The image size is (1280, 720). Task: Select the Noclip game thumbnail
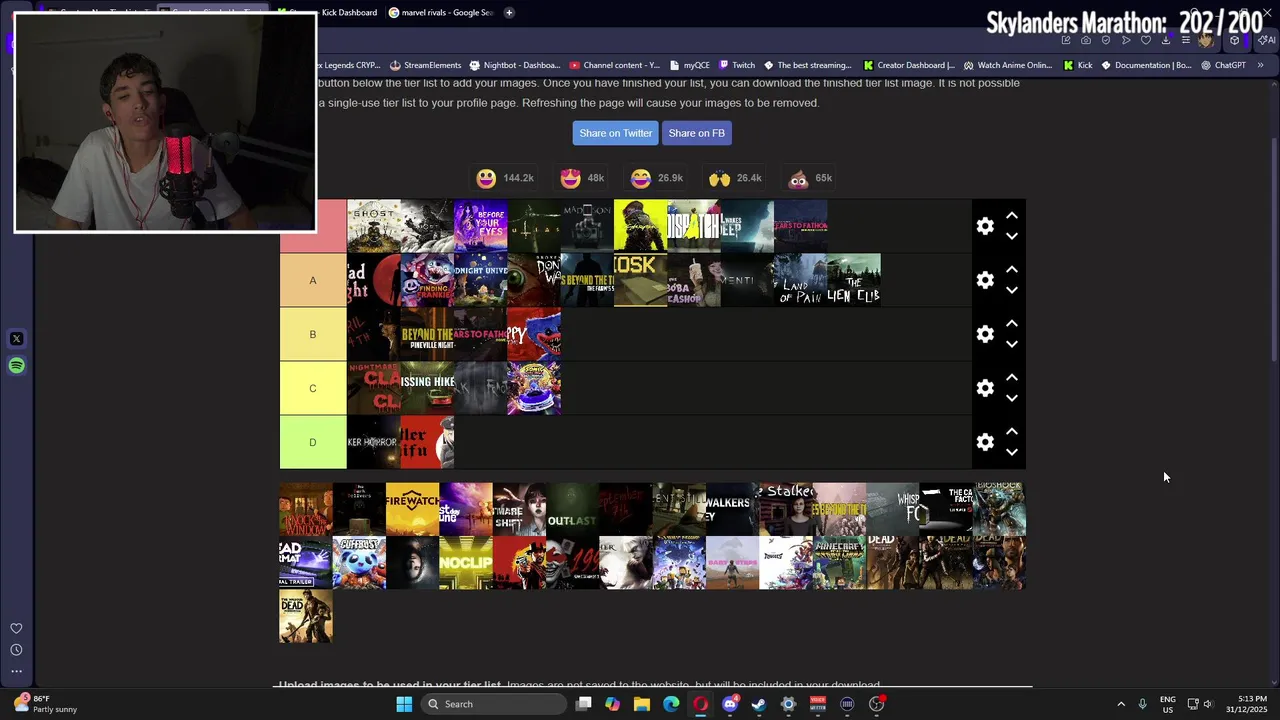466,563
